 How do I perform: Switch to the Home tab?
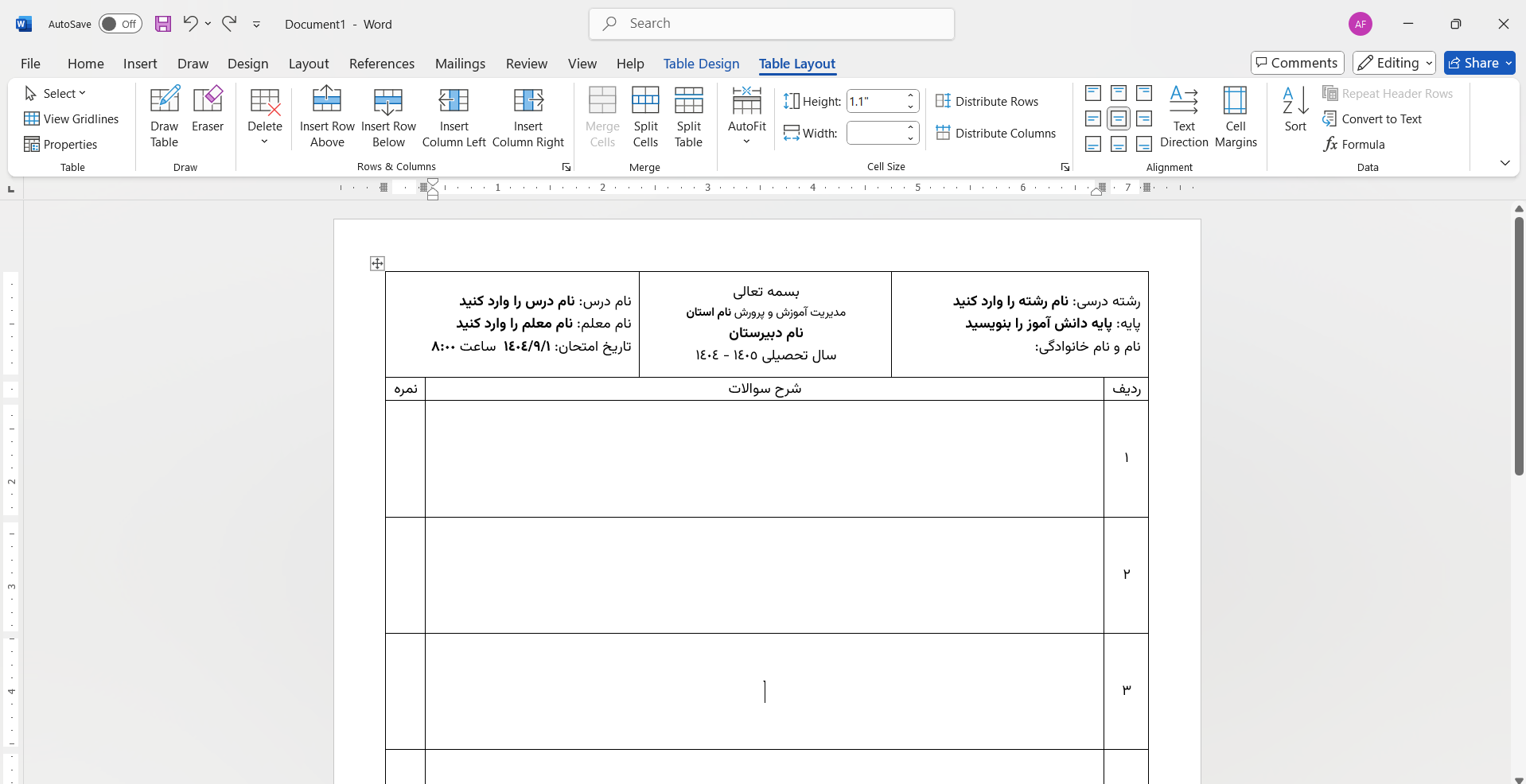click(x=85, y=64)
